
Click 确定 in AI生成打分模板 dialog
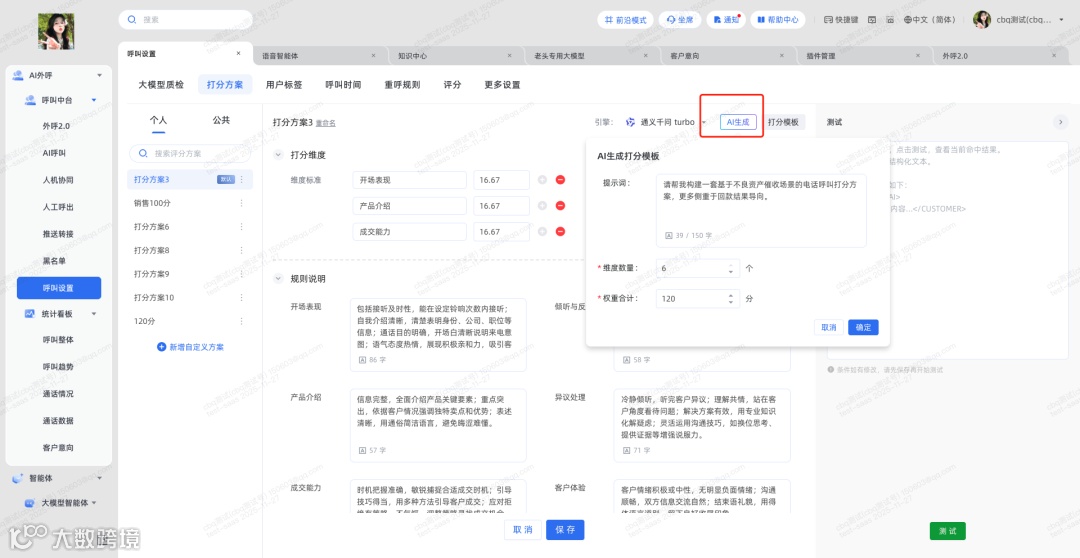point(863,327)
